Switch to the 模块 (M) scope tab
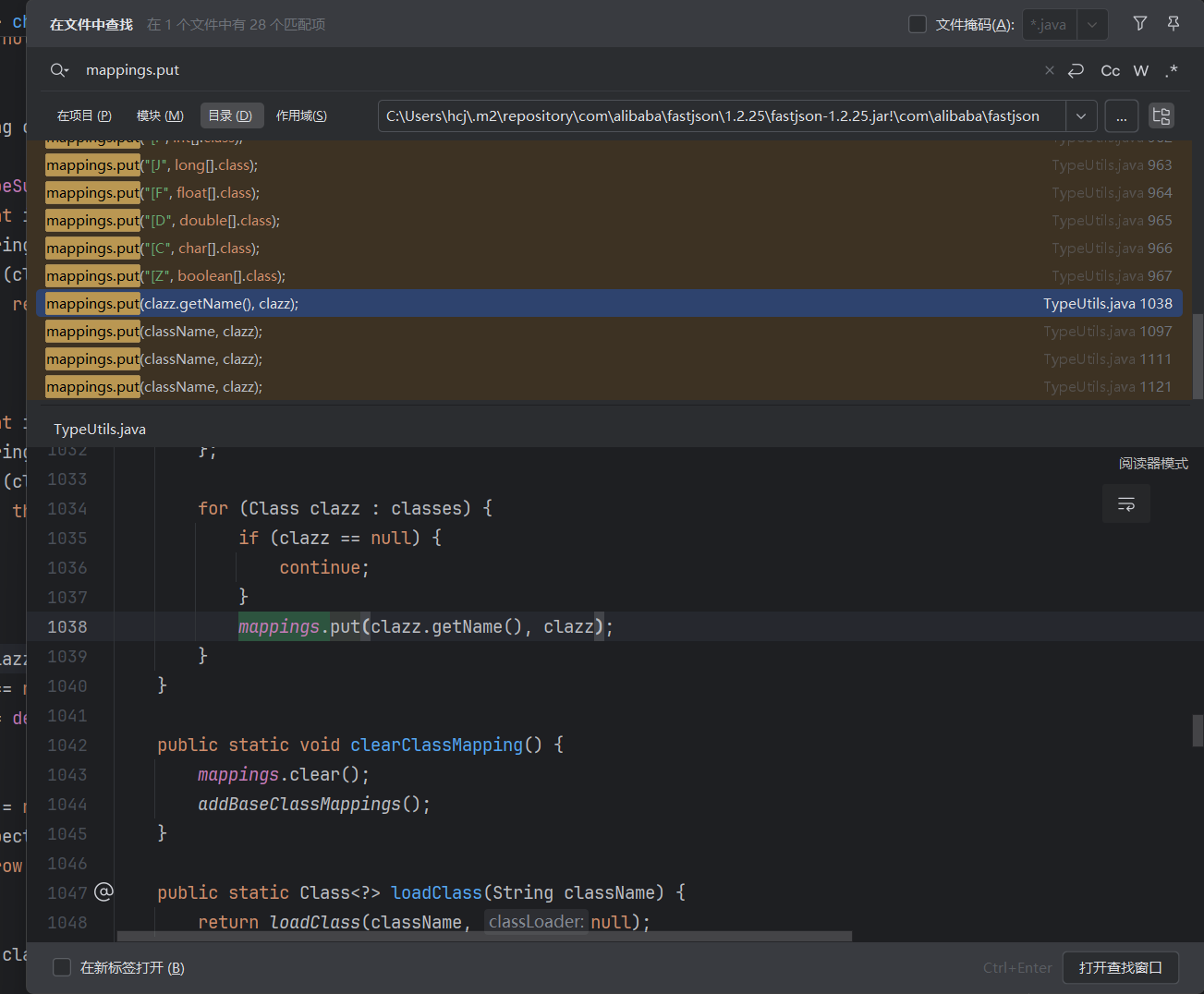Screen dimensions: 1204x994 click(x=160, y=115)
